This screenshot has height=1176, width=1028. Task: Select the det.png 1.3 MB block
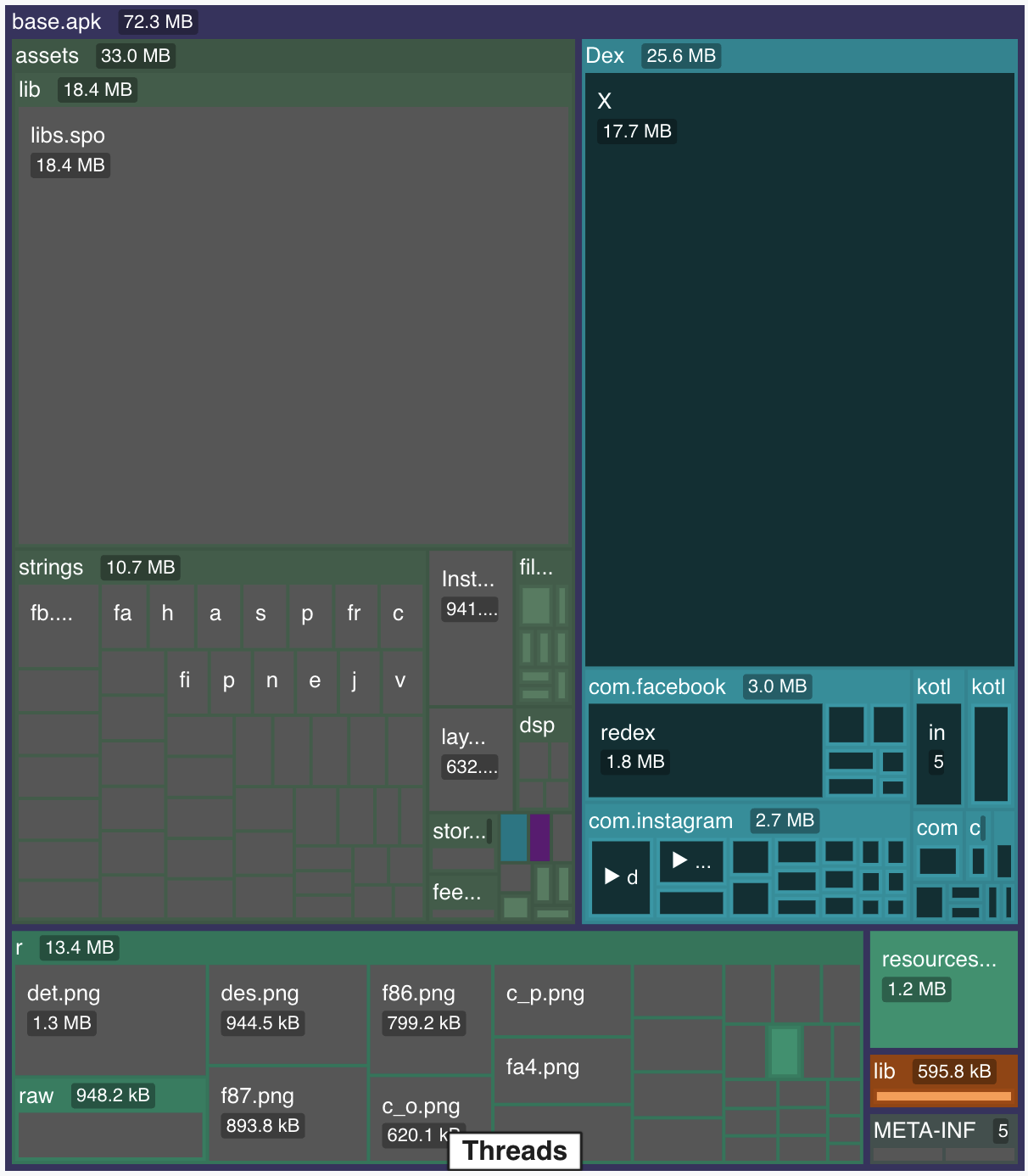click(110, 1018)
